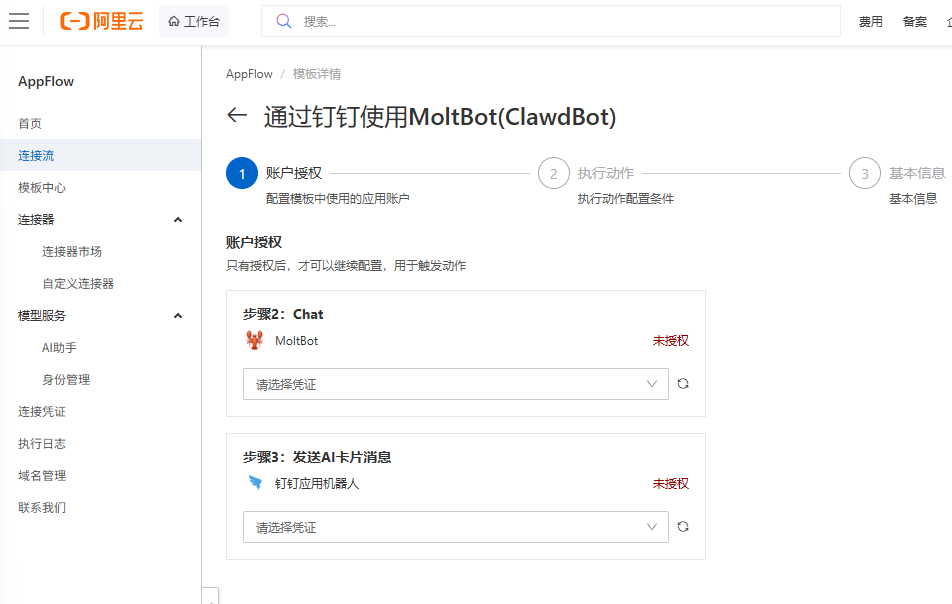
Task: Open 身份管理 sidebar item
Action: pos(66,379)
